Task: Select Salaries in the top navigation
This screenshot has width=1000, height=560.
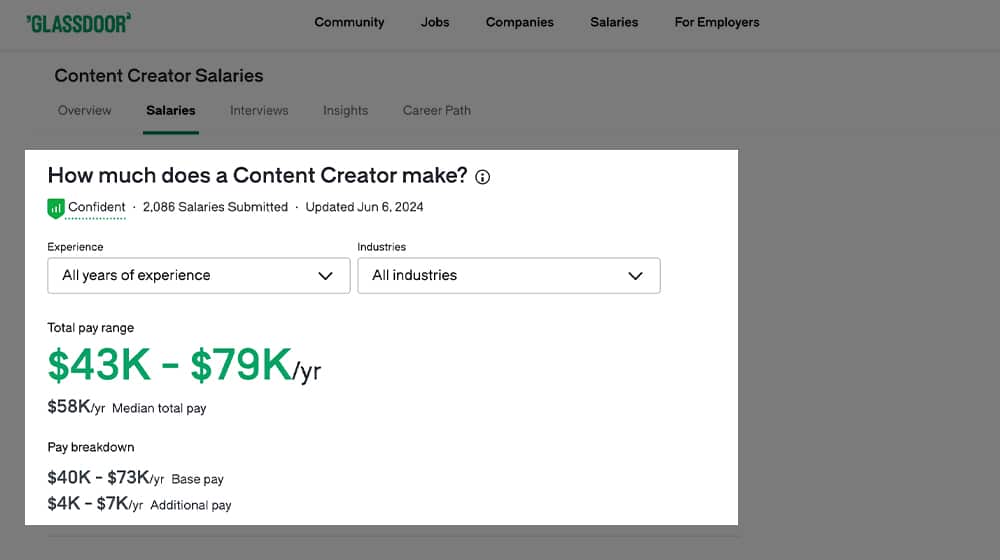Action: 614,22
